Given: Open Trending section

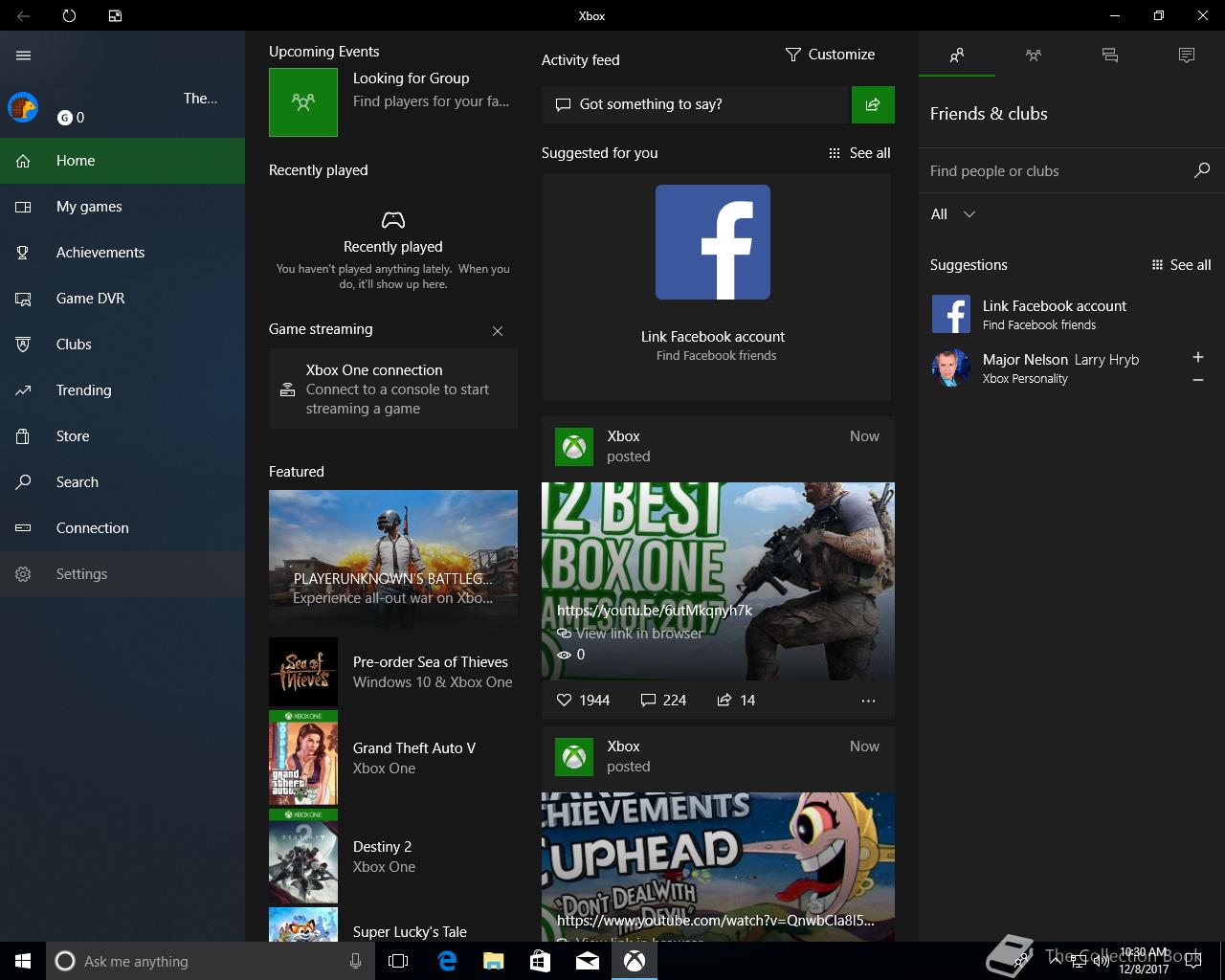Looking at the screenshot, I should 122,390.
